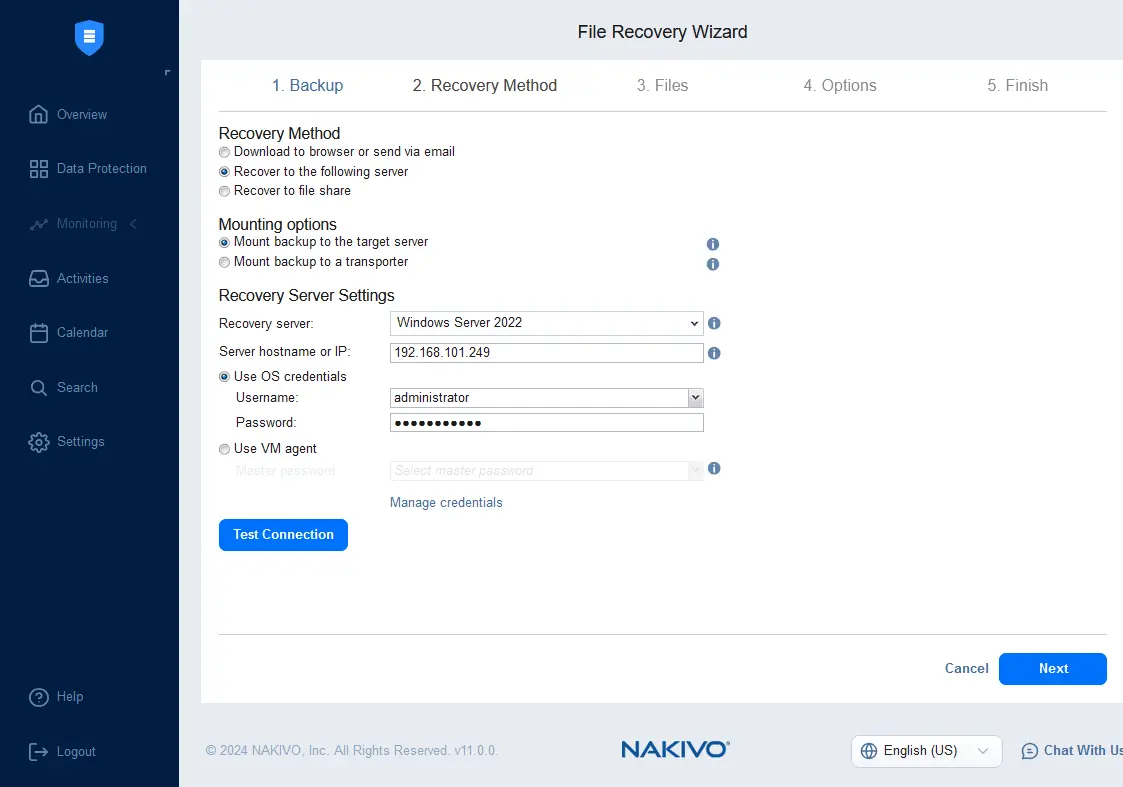Collapse the sidebar with small corner icon
The height and width of the screenshot is (787, 1123).
click(x=167, y=72)
